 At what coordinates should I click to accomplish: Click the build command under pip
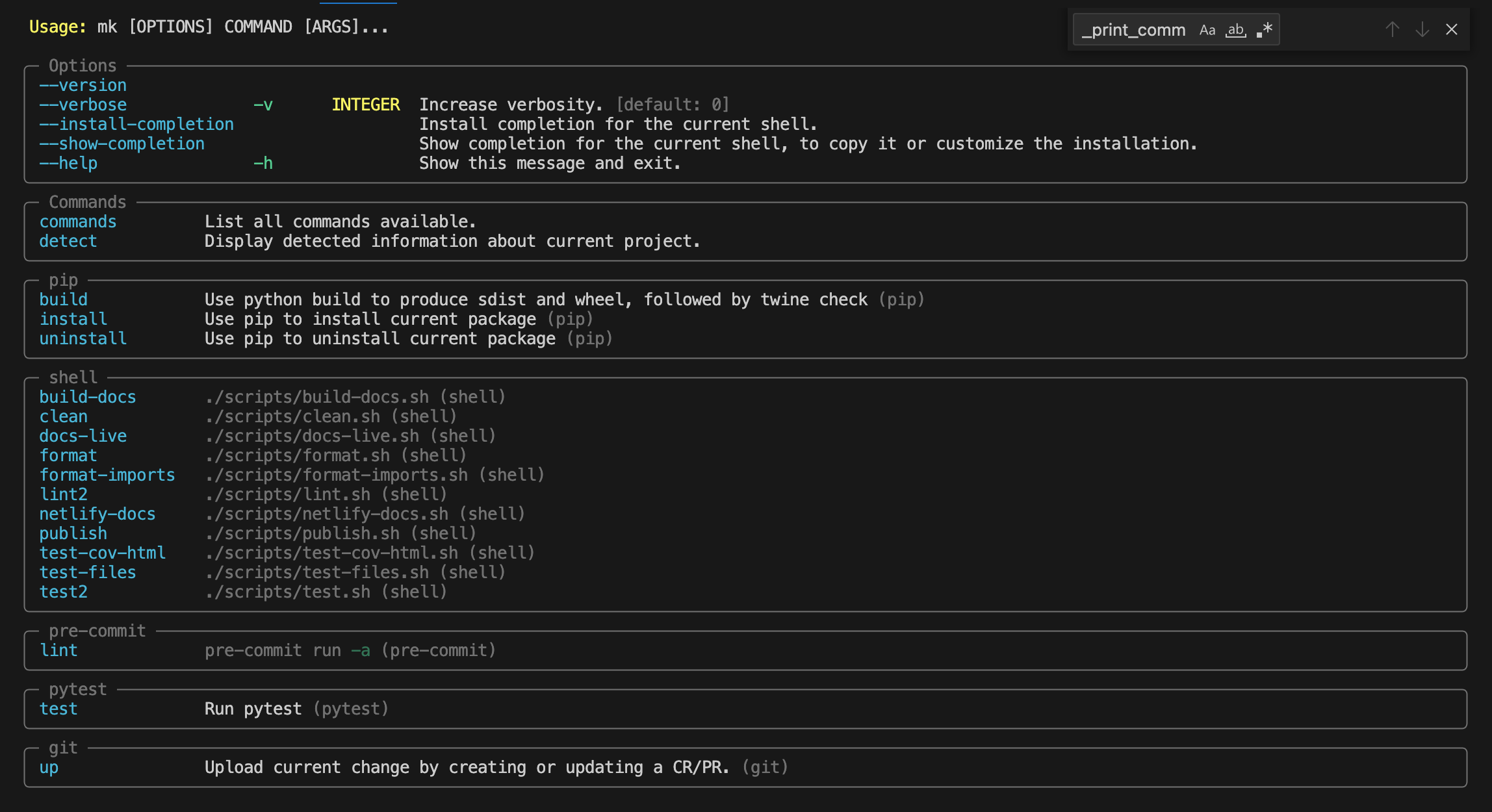pos(64,299)
